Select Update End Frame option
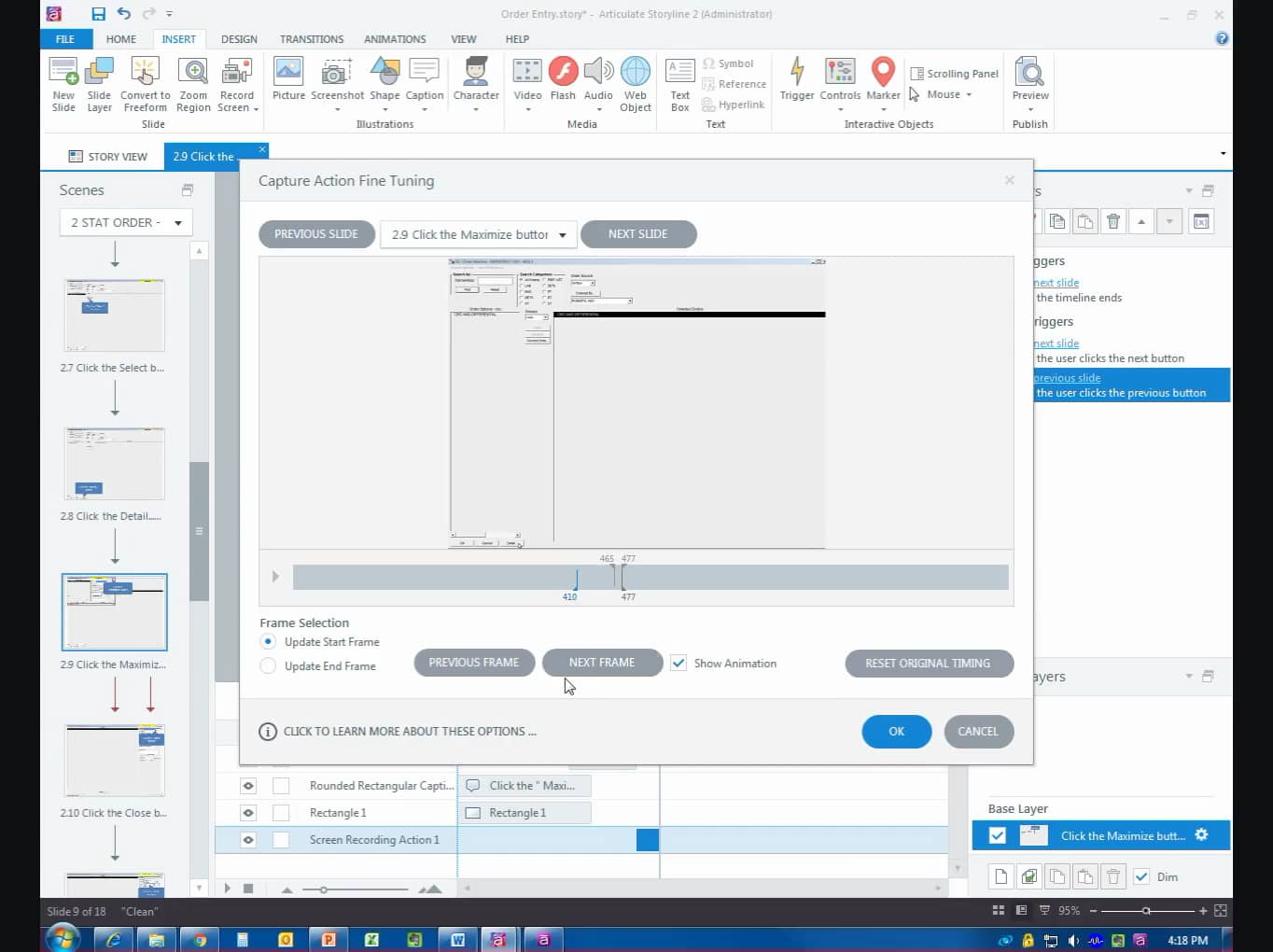 point(268,665)
